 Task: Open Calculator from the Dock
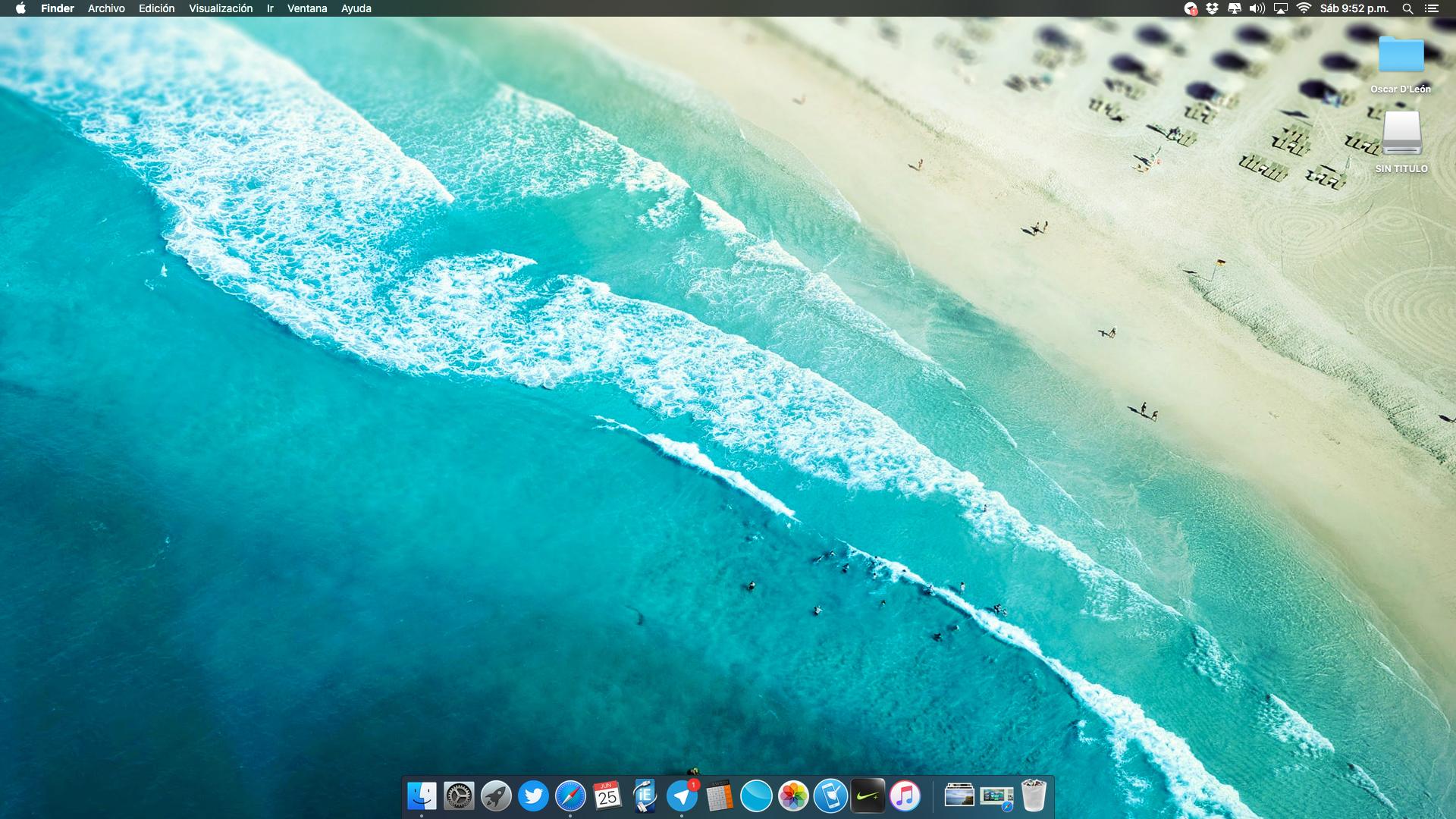tap(719, 796)
